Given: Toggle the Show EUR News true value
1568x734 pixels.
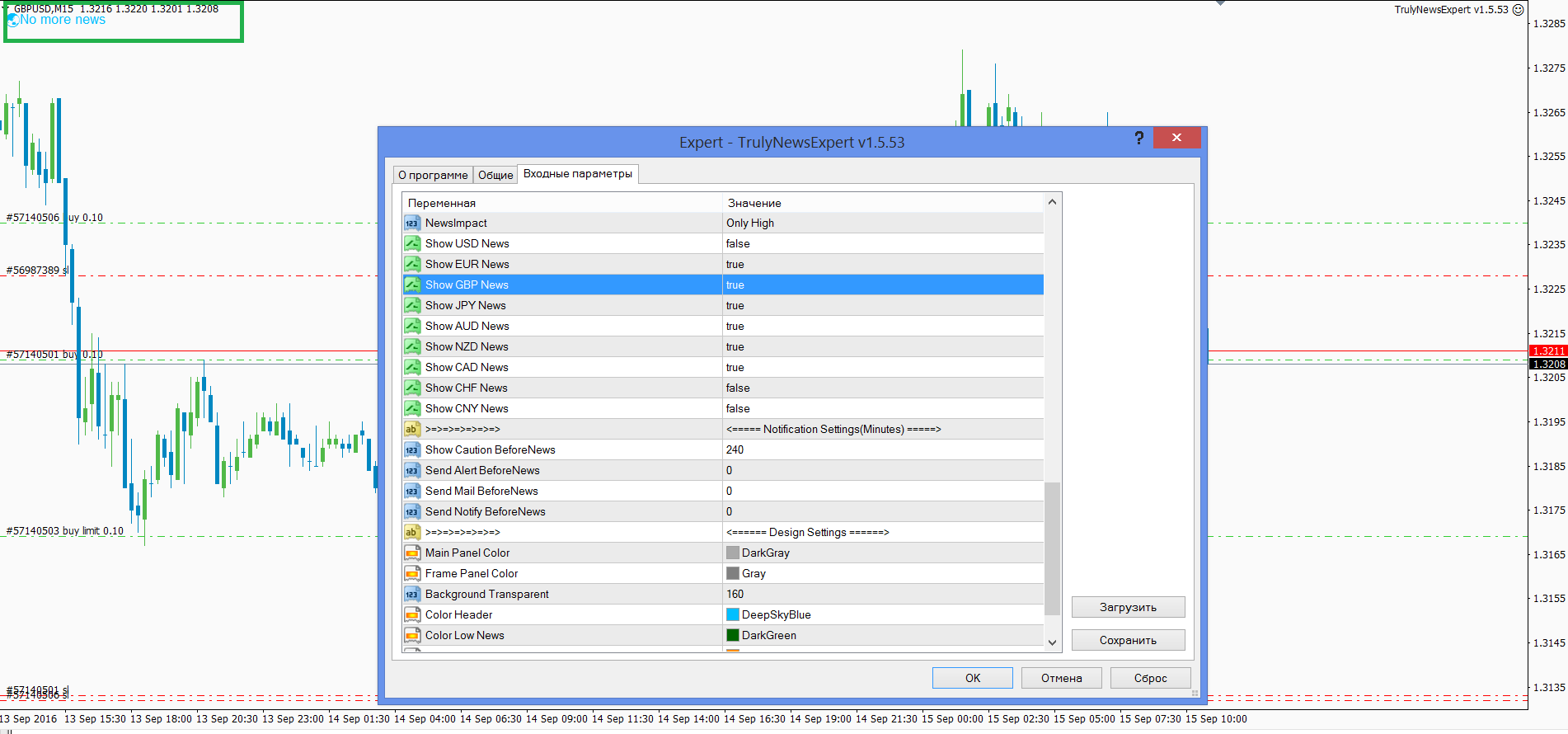Looking at the screenshot, I should pos(883,264).
